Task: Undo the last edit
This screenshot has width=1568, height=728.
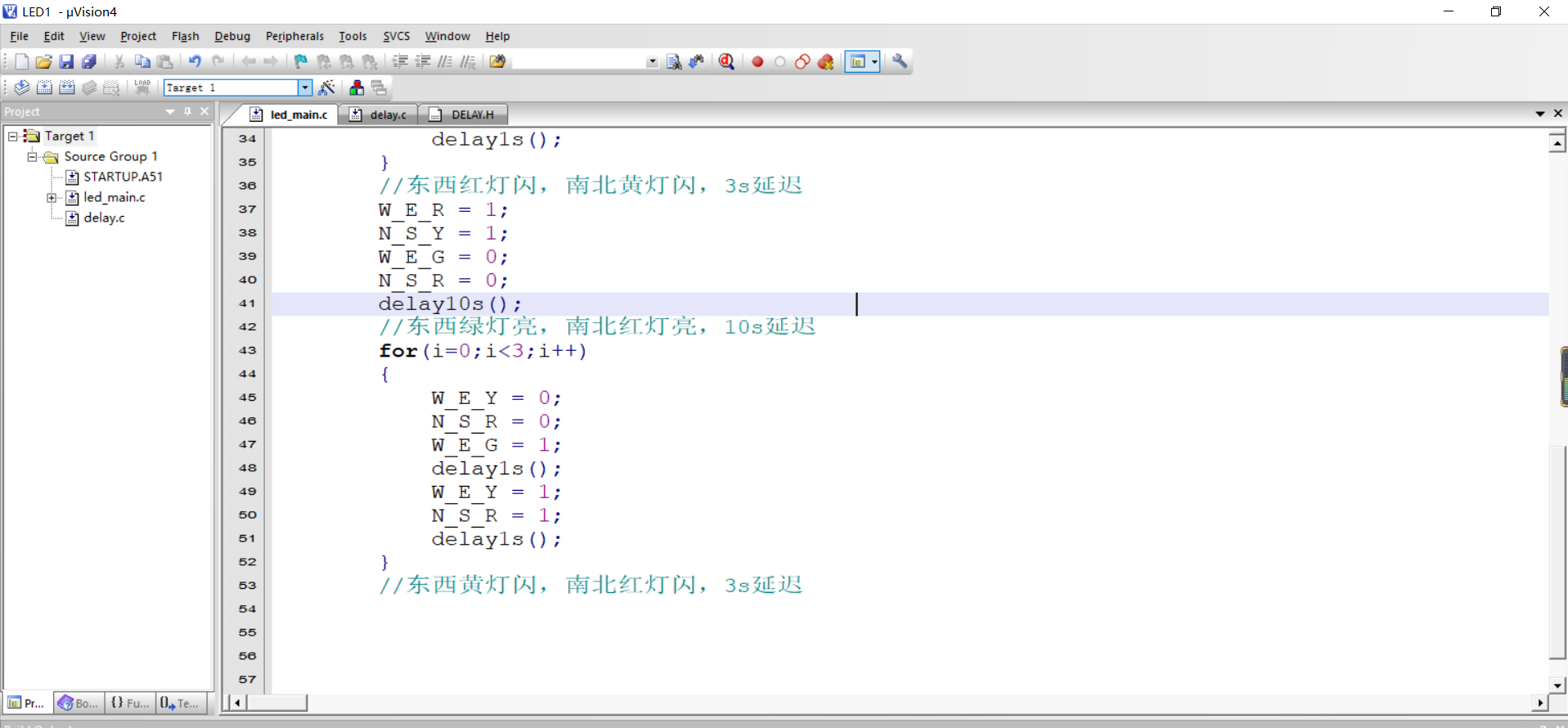Action: 195,61
